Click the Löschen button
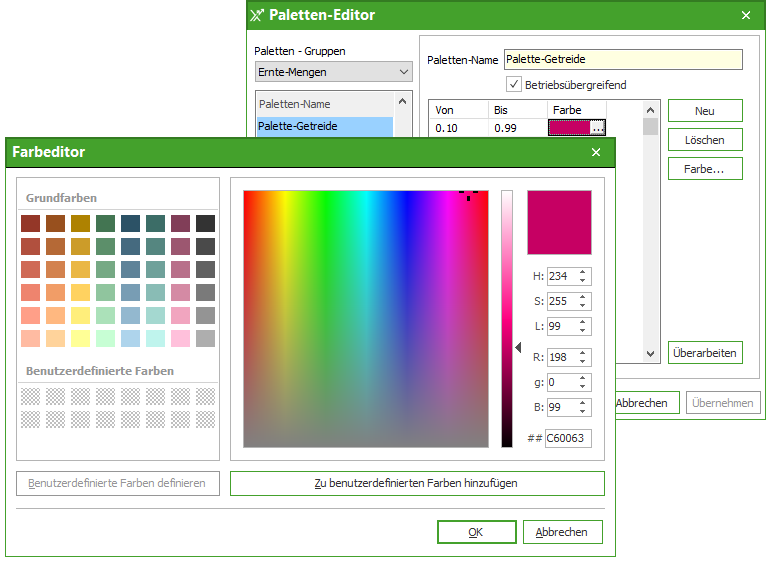This screenshot has width=766, height=562. point(704,140)
